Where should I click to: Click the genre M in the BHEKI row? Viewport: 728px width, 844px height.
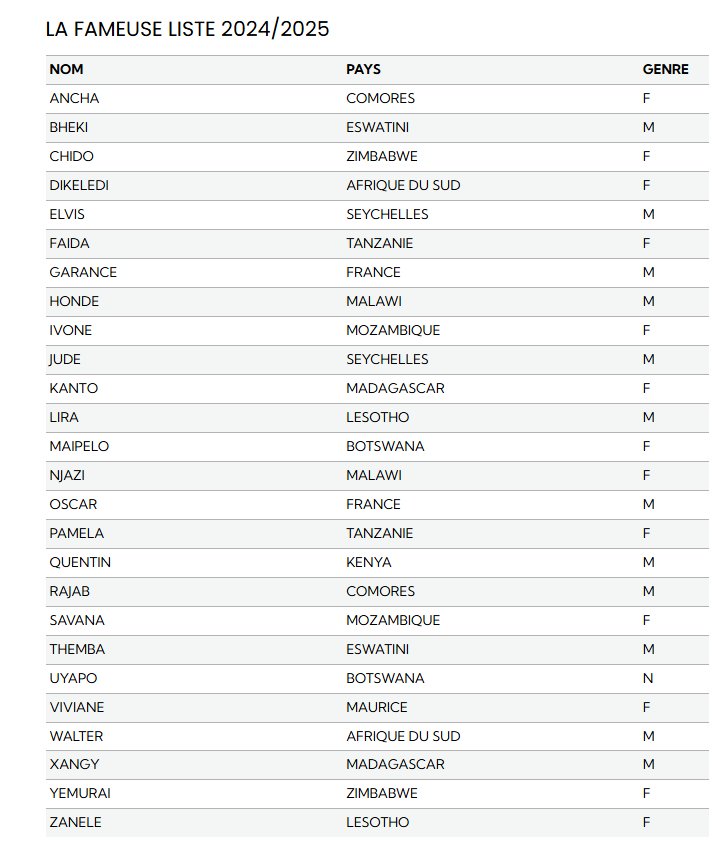click(x=649, y=128)
